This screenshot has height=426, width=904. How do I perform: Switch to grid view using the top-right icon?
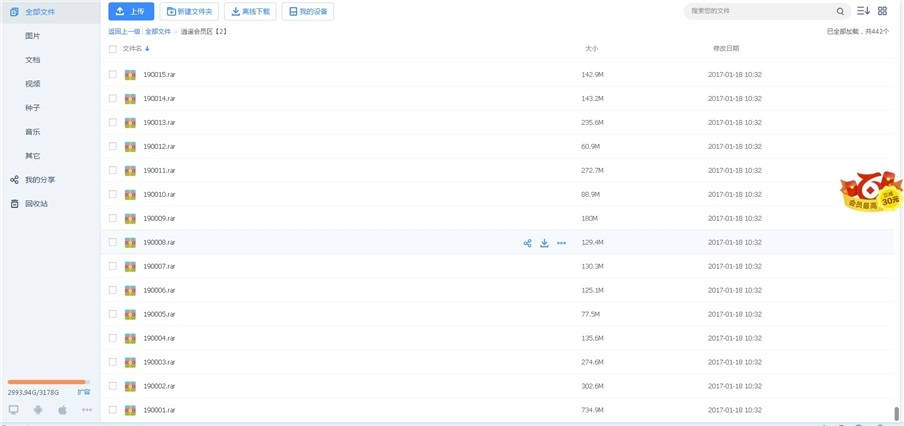[x=882, y=11]
